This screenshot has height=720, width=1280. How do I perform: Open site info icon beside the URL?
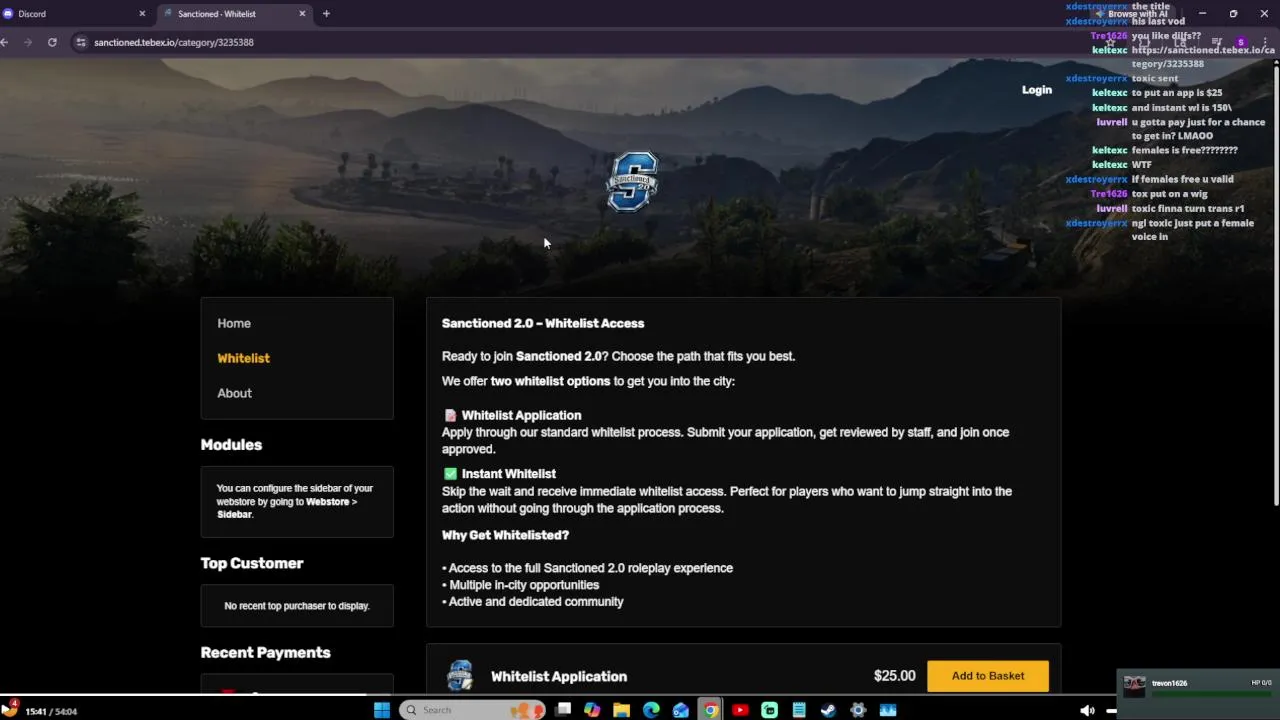(x=80, y=42)
